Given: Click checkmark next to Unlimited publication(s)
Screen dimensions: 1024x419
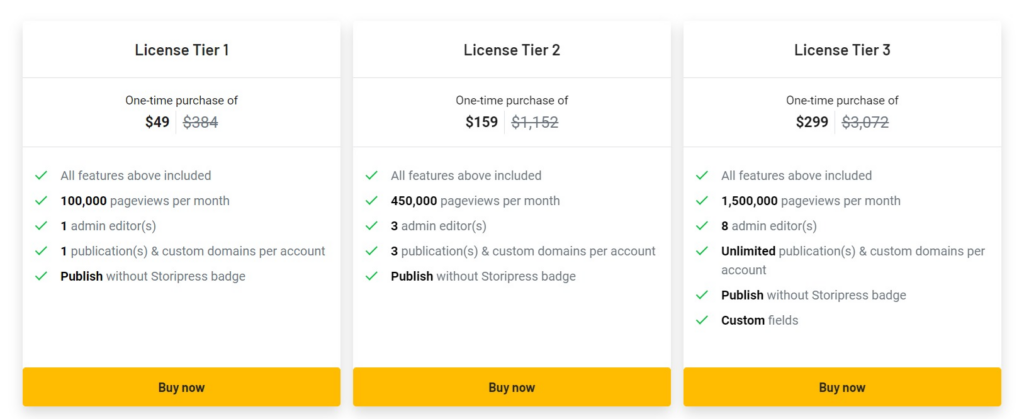Looking at the screenshot, I should click(x=702, y=251).
